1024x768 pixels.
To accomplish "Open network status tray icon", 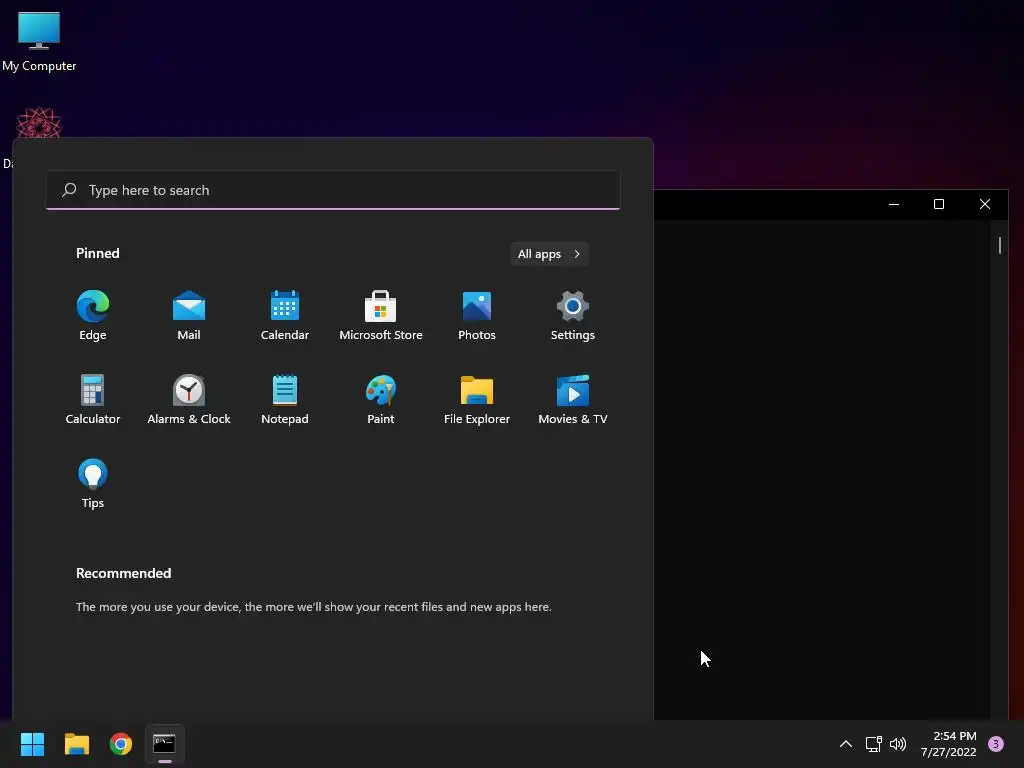I will 873,744.
